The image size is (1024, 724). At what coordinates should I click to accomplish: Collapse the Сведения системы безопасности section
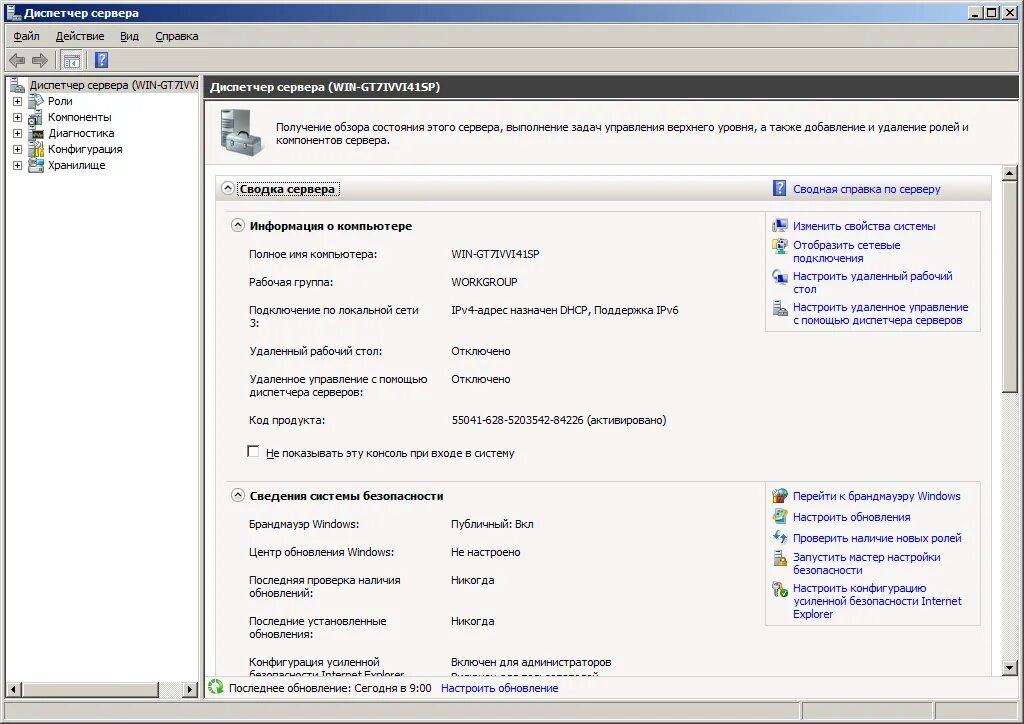pyautogui.click(x=238, y=496)
